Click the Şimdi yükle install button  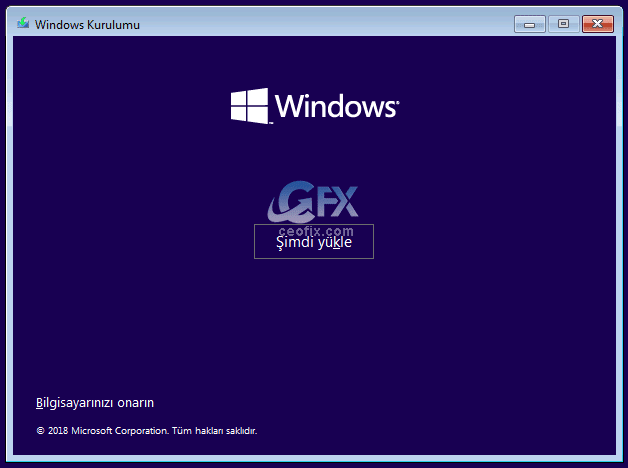[314, 241]
